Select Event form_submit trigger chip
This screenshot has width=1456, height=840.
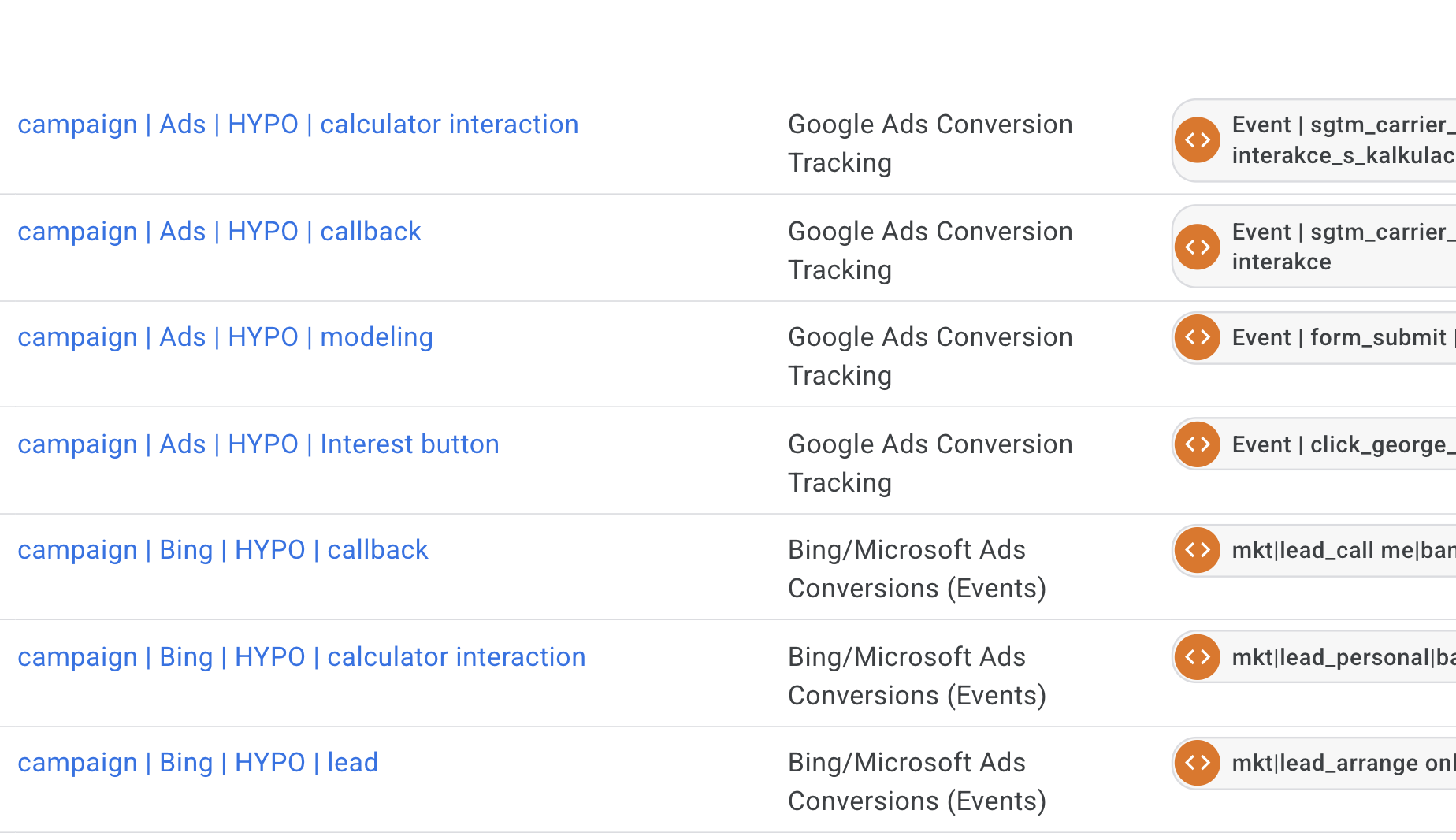click(1339, 337)
